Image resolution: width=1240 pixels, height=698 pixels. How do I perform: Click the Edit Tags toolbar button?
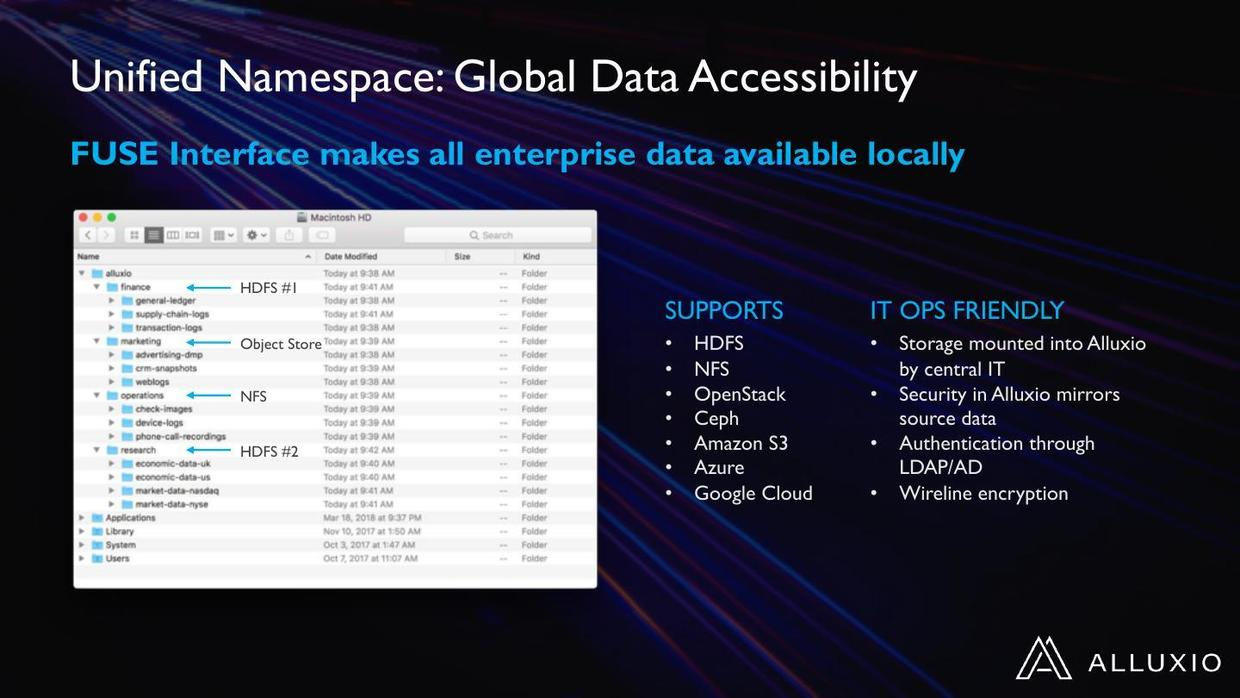pos(321,235)
